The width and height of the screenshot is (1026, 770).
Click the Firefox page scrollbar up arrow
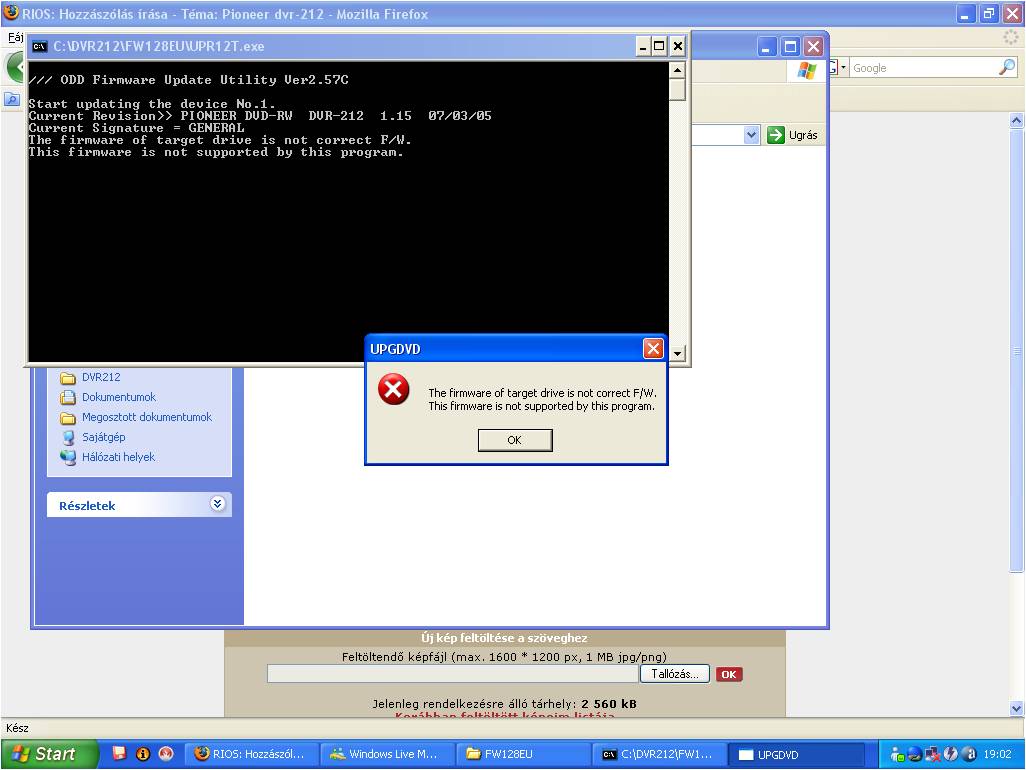coord(1016,120)
